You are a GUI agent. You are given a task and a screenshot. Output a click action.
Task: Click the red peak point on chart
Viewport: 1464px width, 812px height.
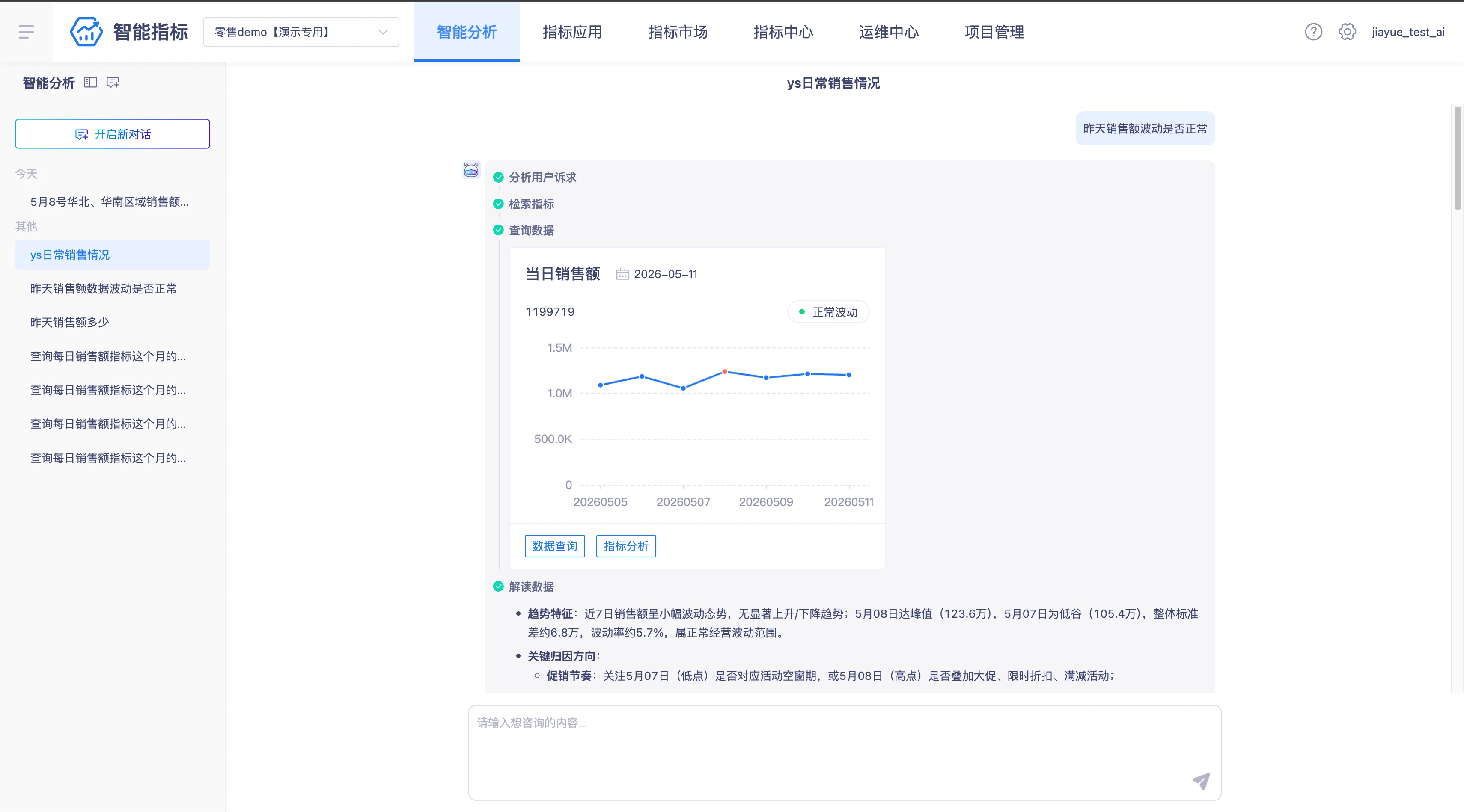pos(725,371)
